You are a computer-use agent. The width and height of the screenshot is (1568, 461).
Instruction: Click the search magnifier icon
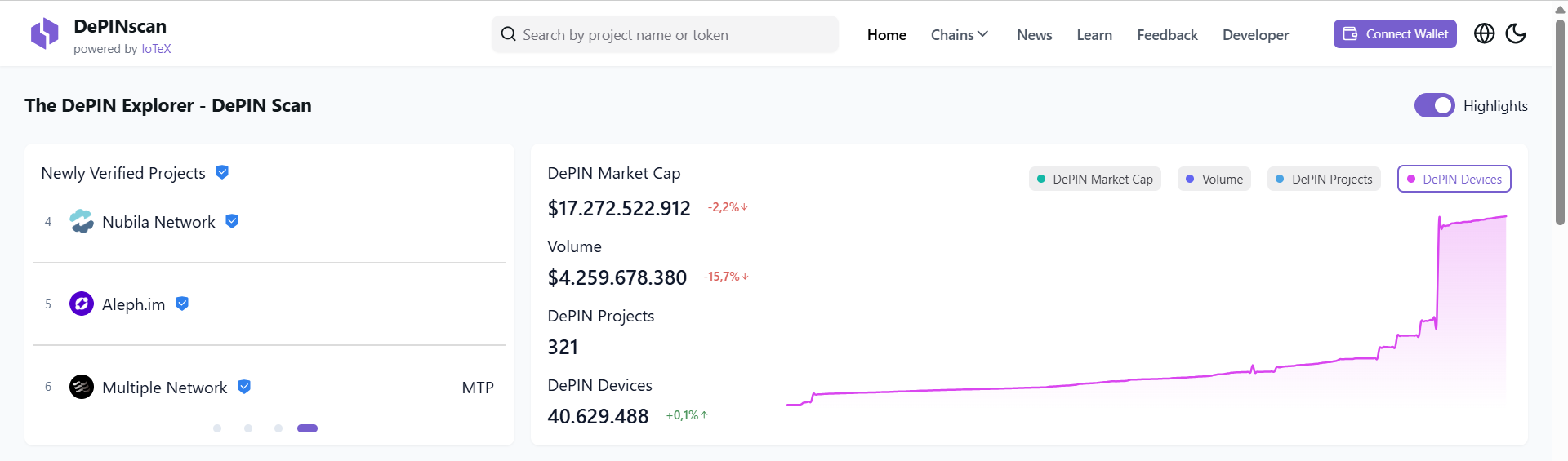pos(508,34)
